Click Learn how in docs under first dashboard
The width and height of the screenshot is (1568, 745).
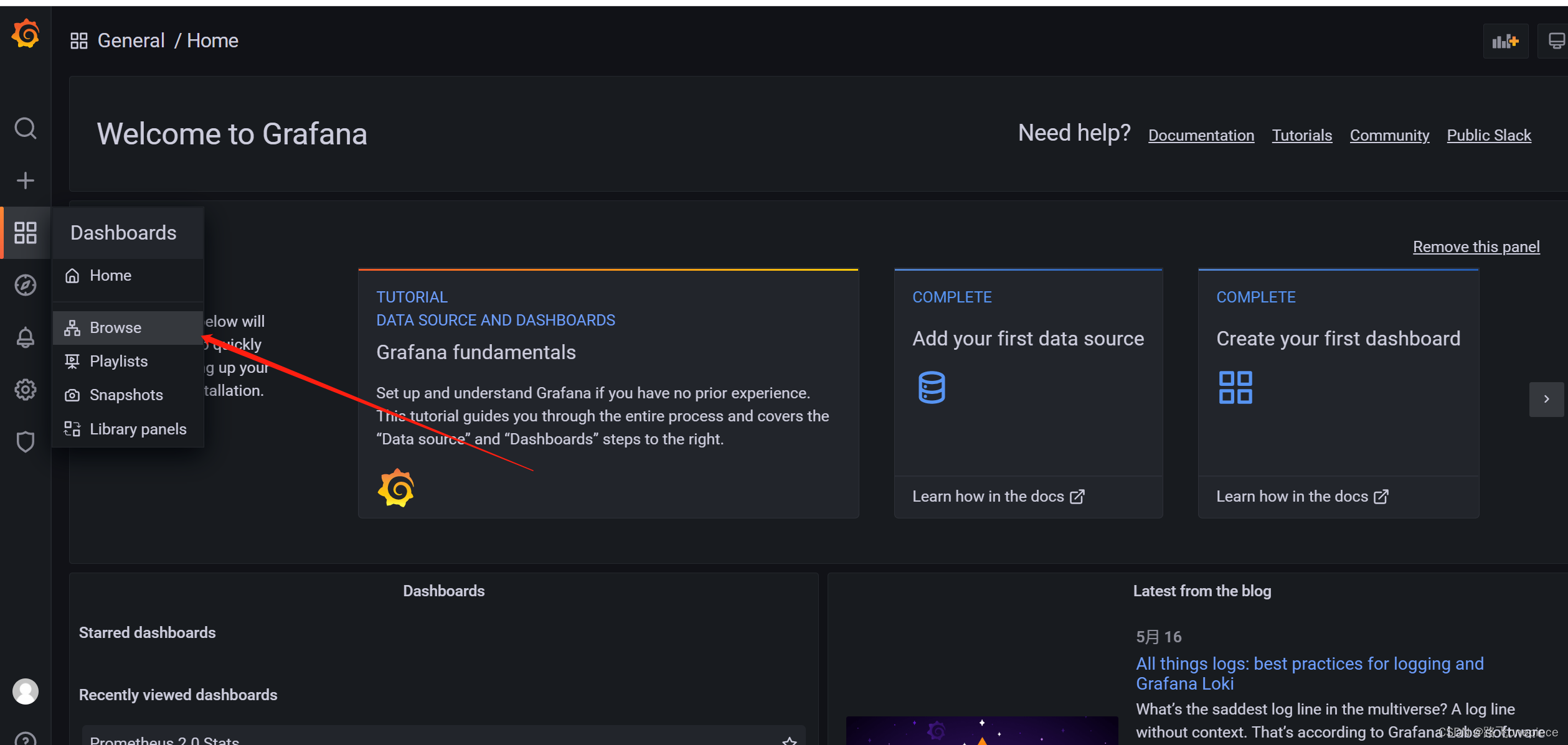[1302, 497]
